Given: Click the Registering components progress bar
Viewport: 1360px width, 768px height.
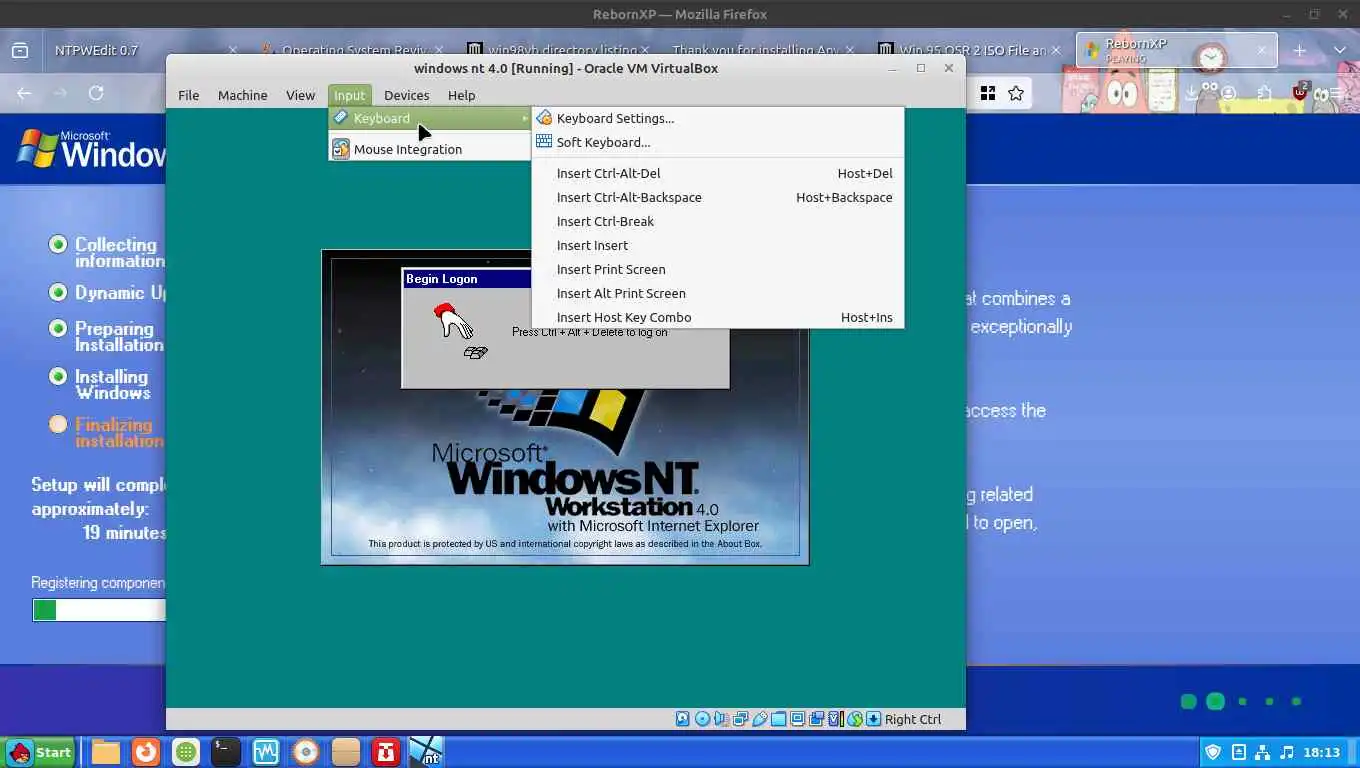Looking at the screenshot, I should (x=98, y=610).
